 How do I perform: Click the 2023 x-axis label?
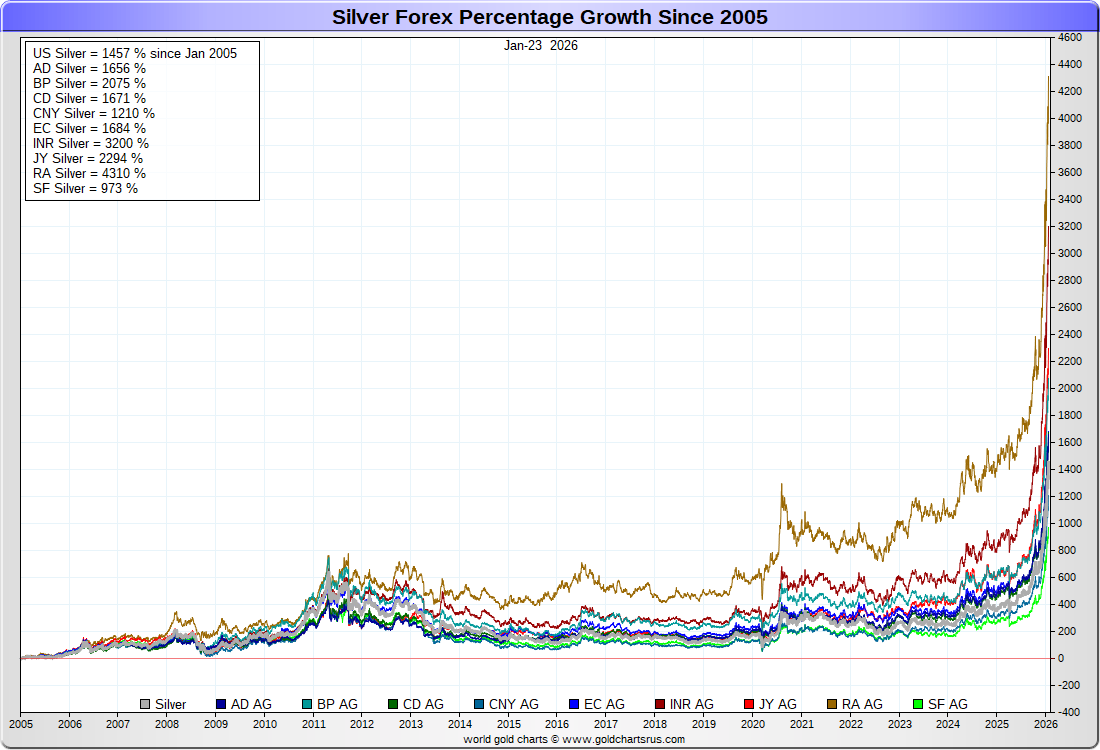(899, 724)
